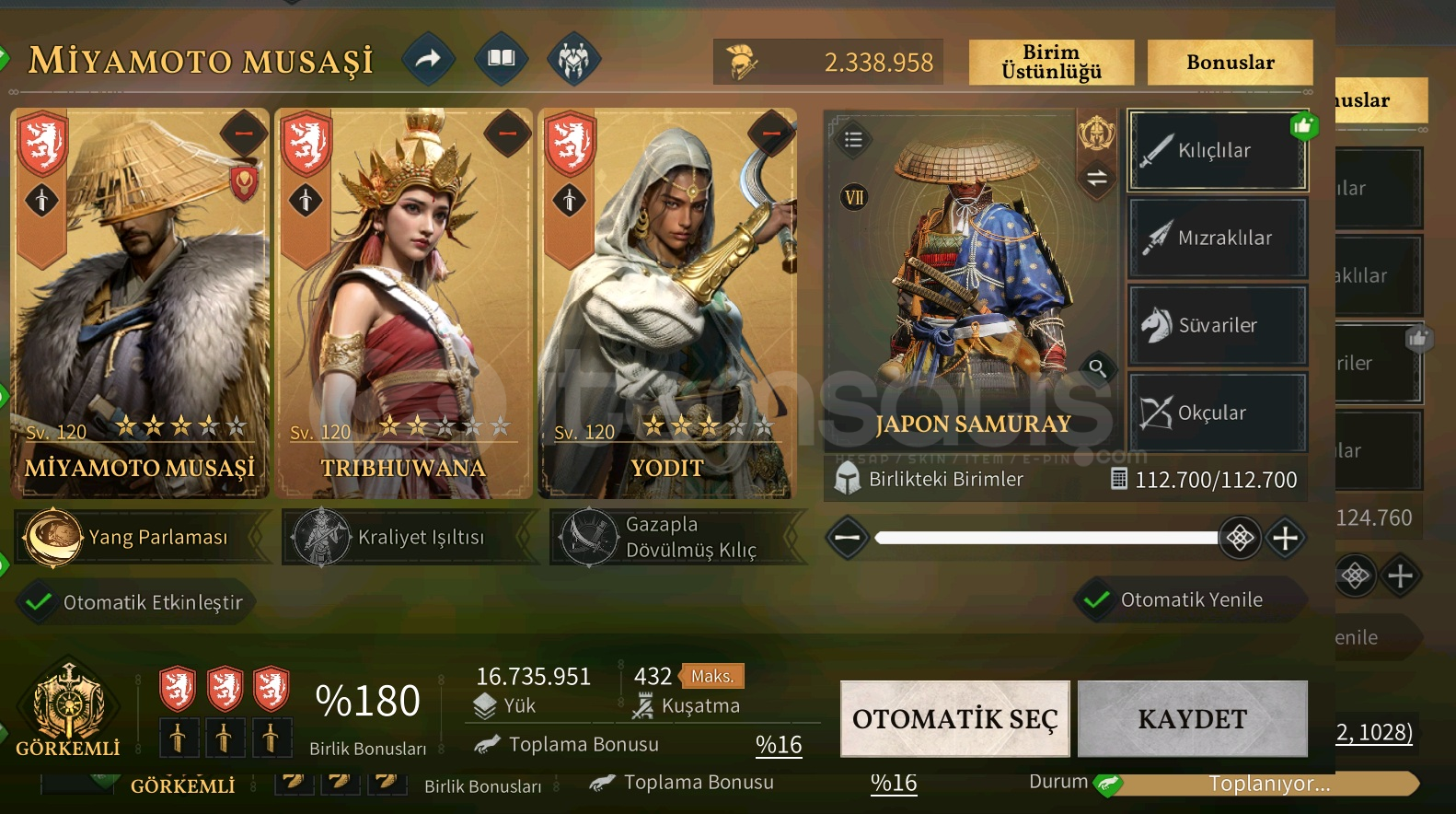This screenshot has width=1456, height=814.
Task: Toggle the Otomatik Etkinleştir checkbox
Action: (39, 602)
